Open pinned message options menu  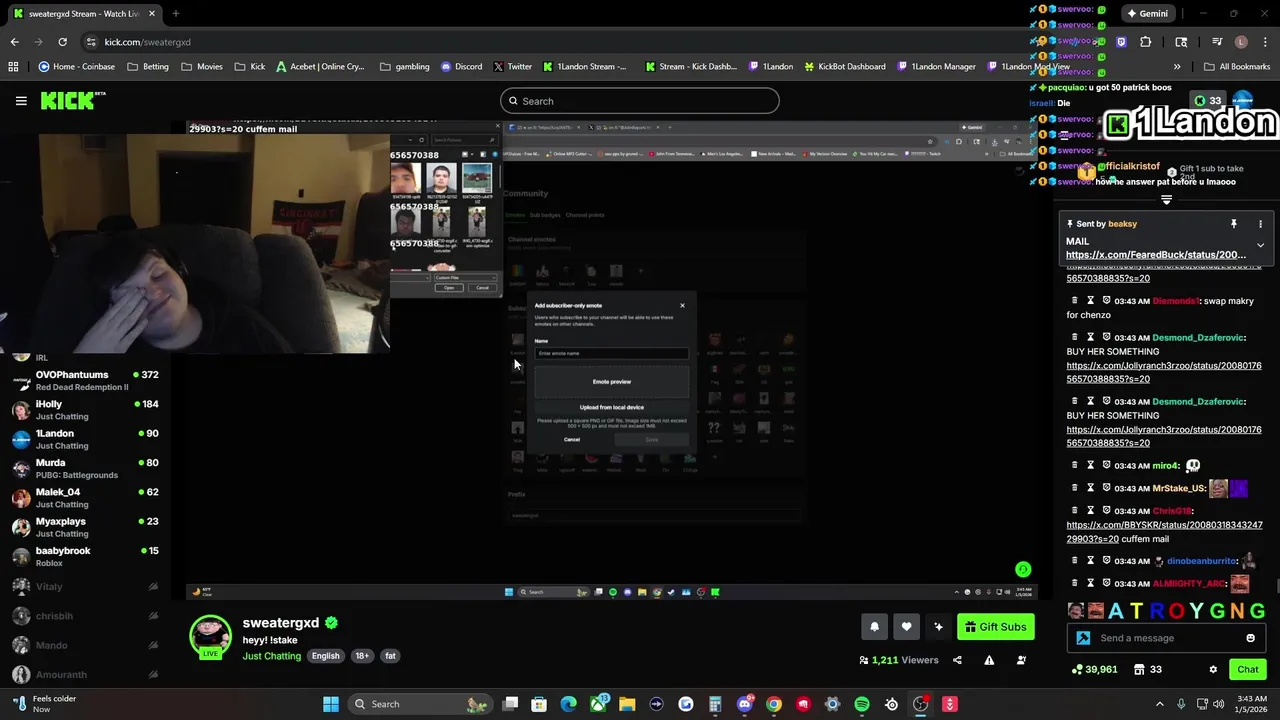1260,224
